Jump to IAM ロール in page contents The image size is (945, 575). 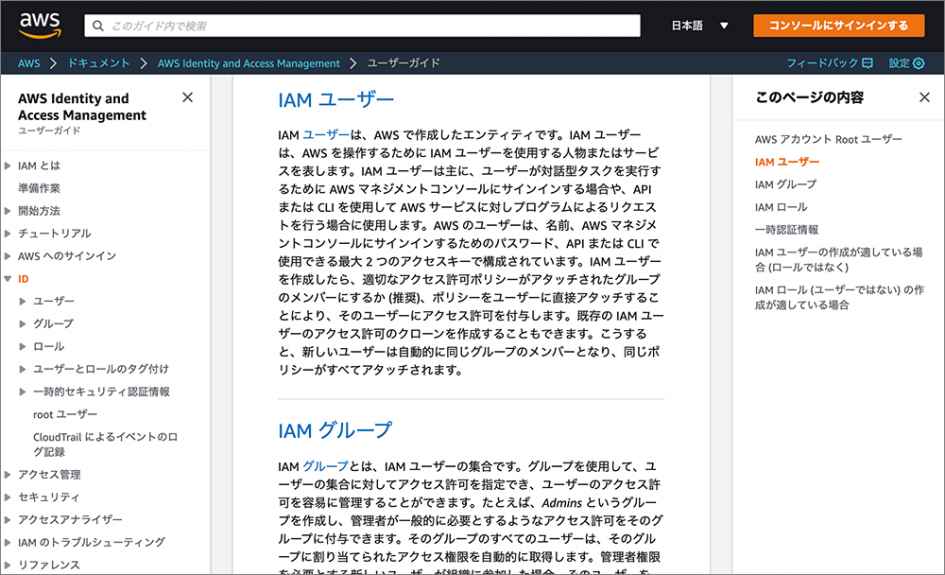[781, 207]
